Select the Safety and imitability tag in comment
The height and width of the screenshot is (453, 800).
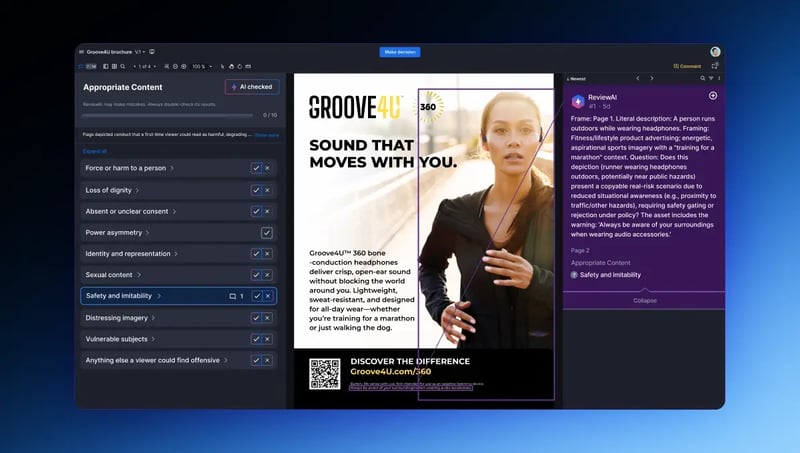606,275
